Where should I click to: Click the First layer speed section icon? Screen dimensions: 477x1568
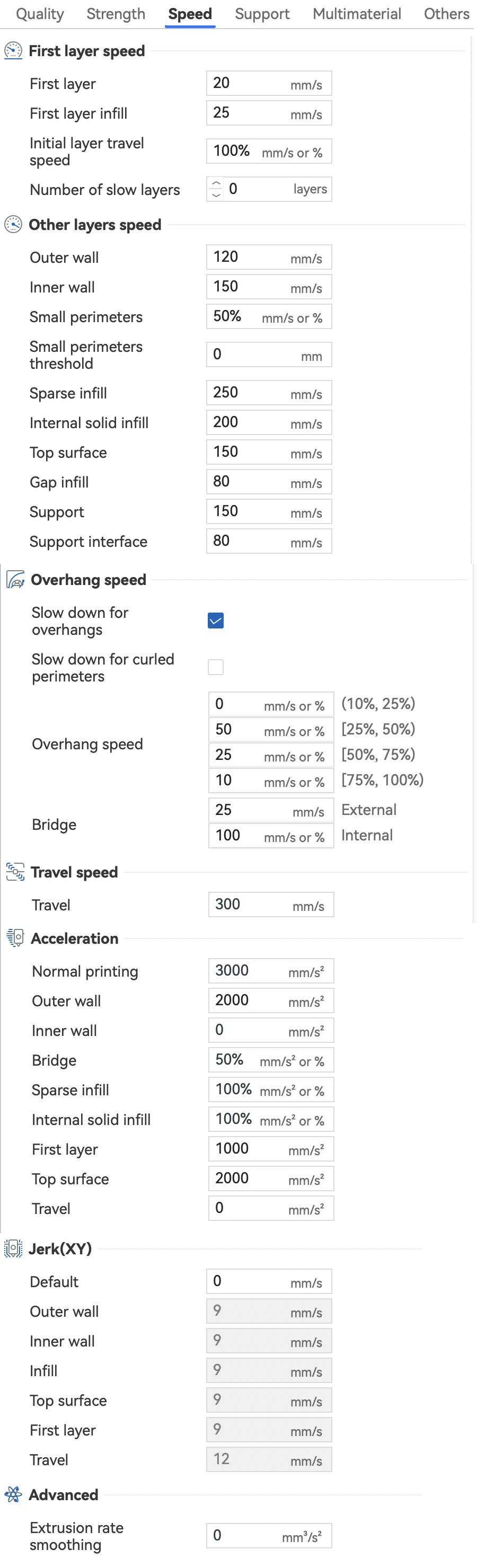(13, 50)
